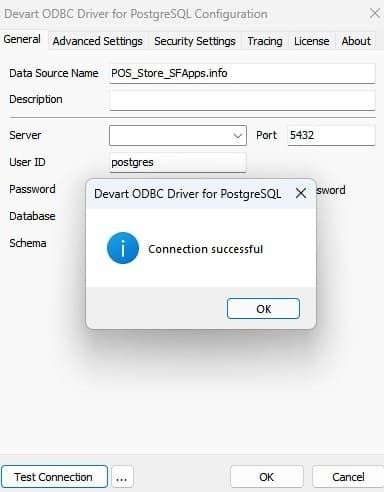Confirm configuration with the bottom OK button
The image size is (384, 492).
click(x=266, y=477)
